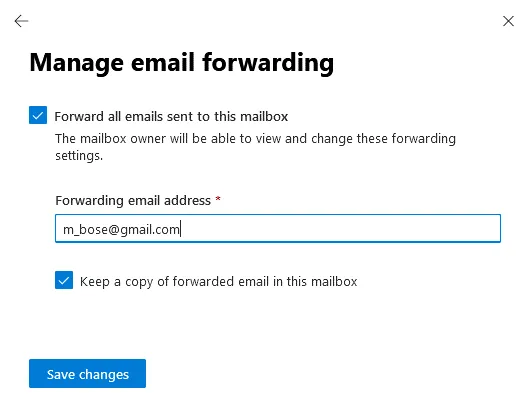Click the 'm_bose' portion of the entered address
Image resolution: width=530 pixels, height=412 pixels.
tap(86, 230)
